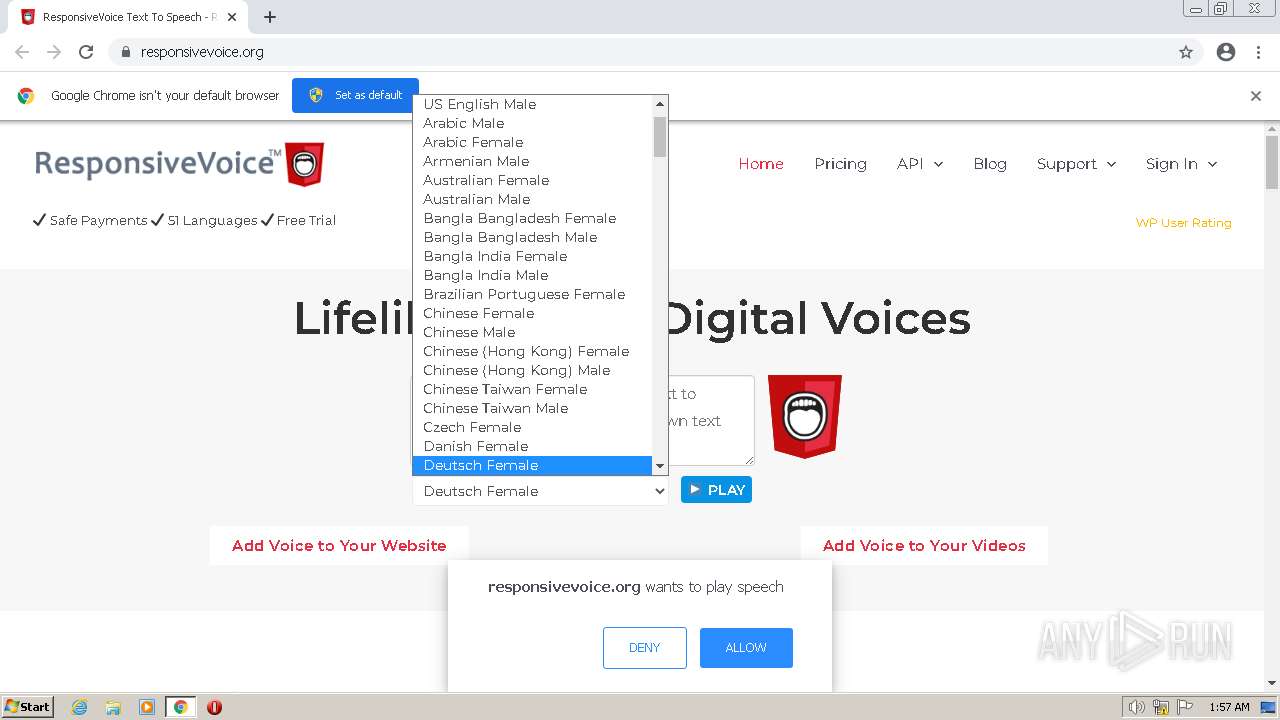This screenshot has width=1280, height=720.
Task: Select Brazilian Portuguese Female voice
Action: pyautogui.click(x=532, y=294)
